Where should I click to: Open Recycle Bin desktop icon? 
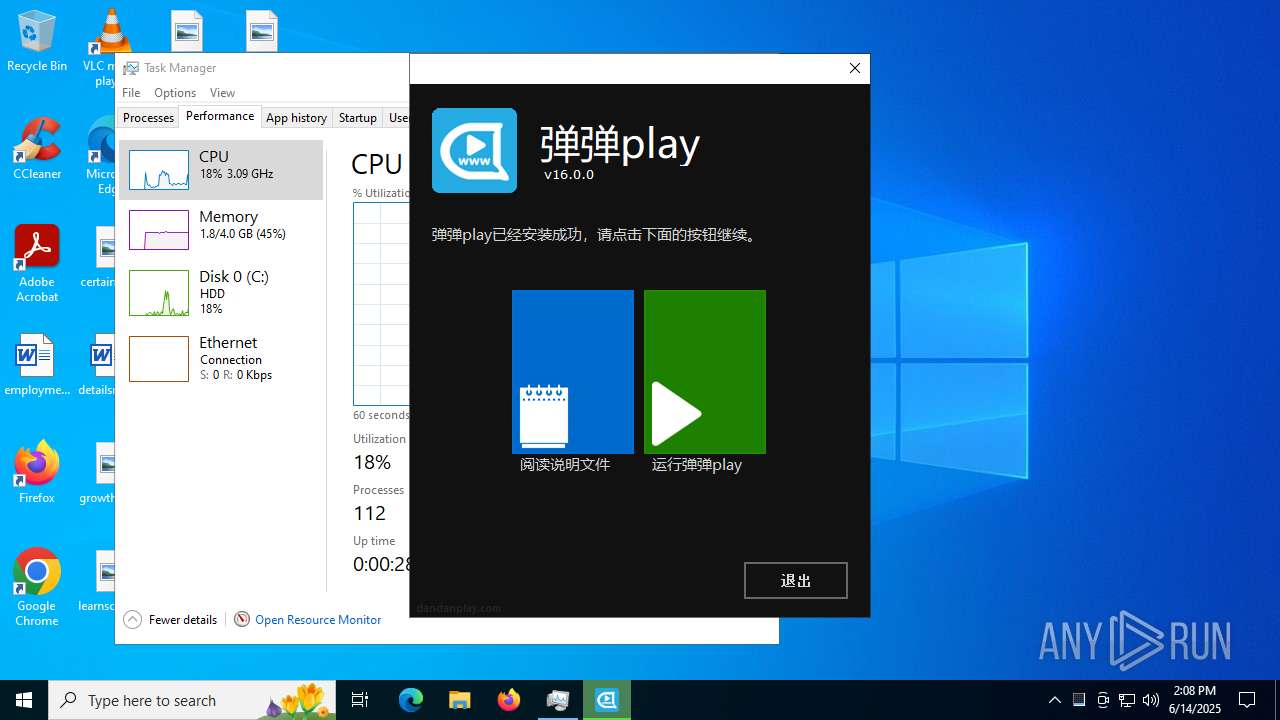coord(37,41)
